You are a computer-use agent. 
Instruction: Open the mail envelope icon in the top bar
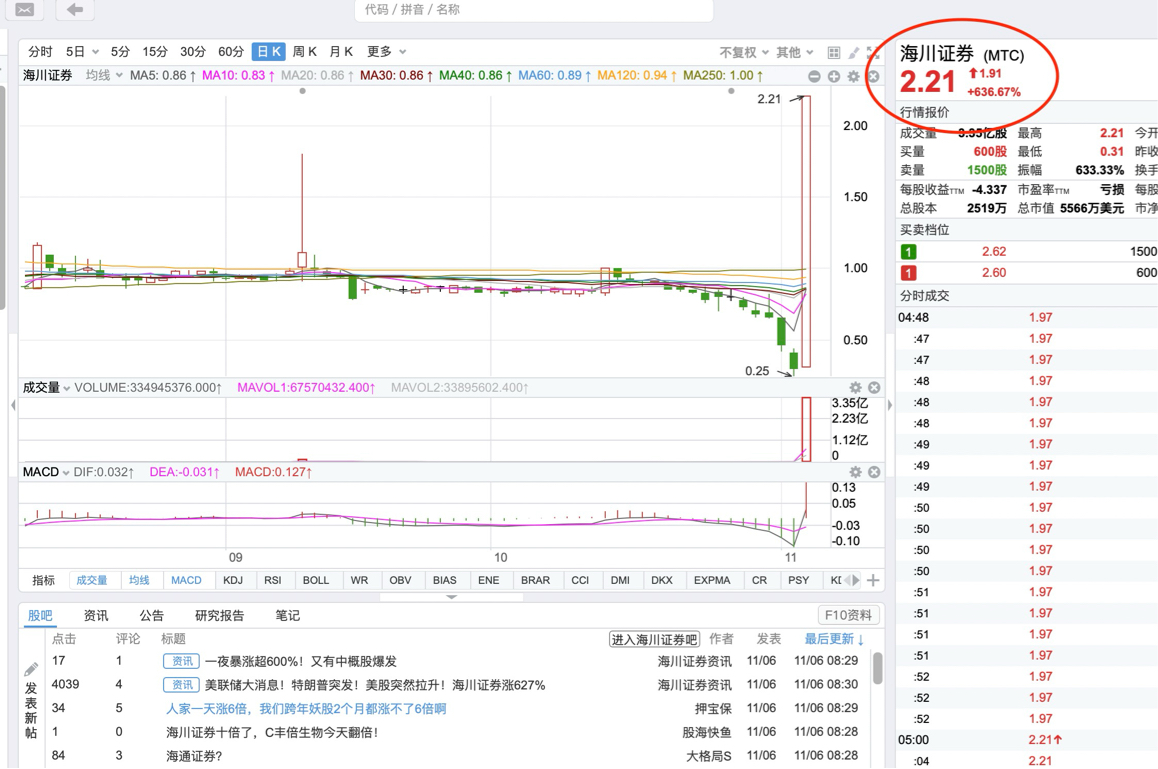(24, 10)
